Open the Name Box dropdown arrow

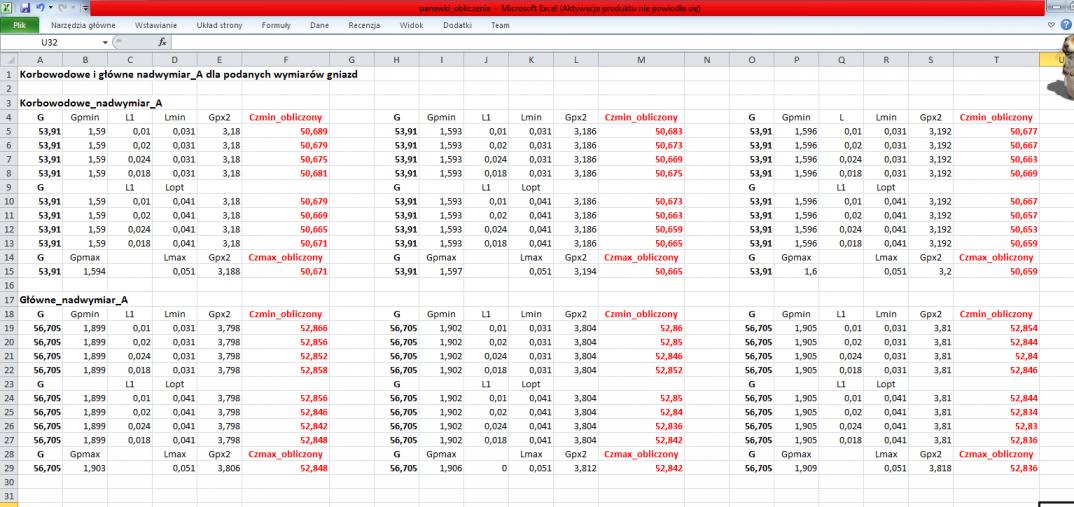point(105,42)
